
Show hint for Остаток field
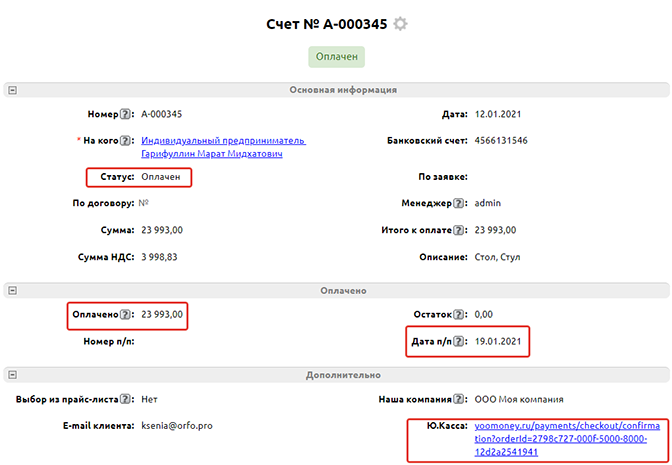coord(458,315)
